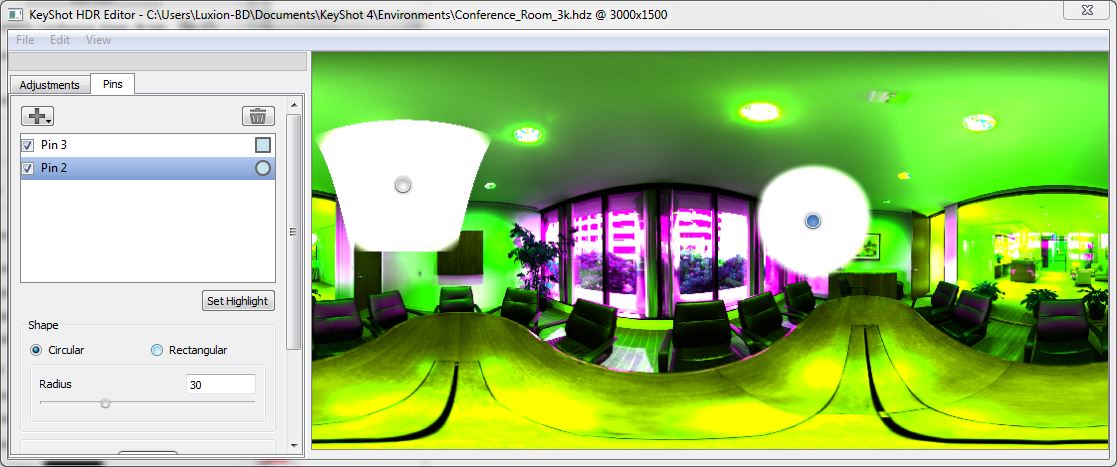
Task: Switch to the Adjustments tab
Action: tap(49, 85)
